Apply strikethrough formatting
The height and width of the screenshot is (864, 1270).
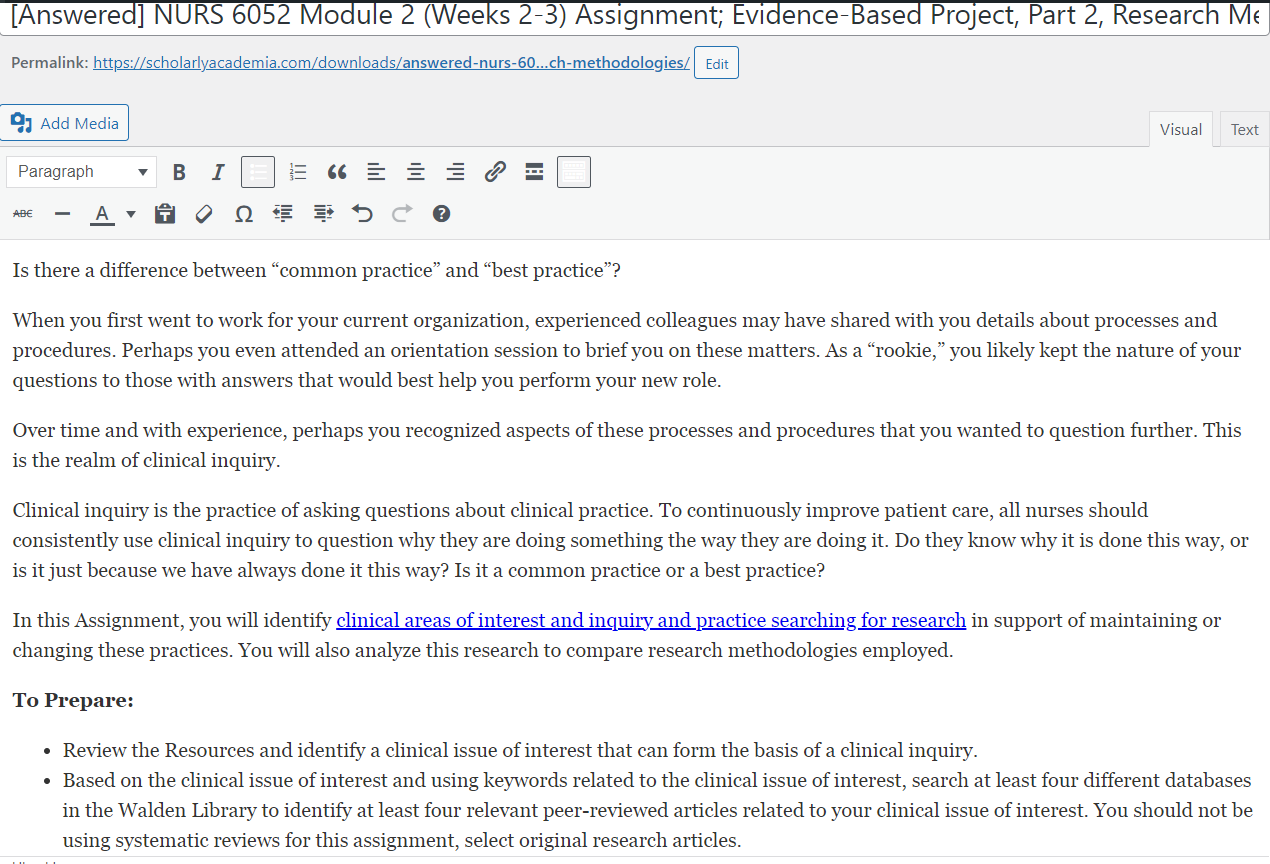click(x=23, y=213)
